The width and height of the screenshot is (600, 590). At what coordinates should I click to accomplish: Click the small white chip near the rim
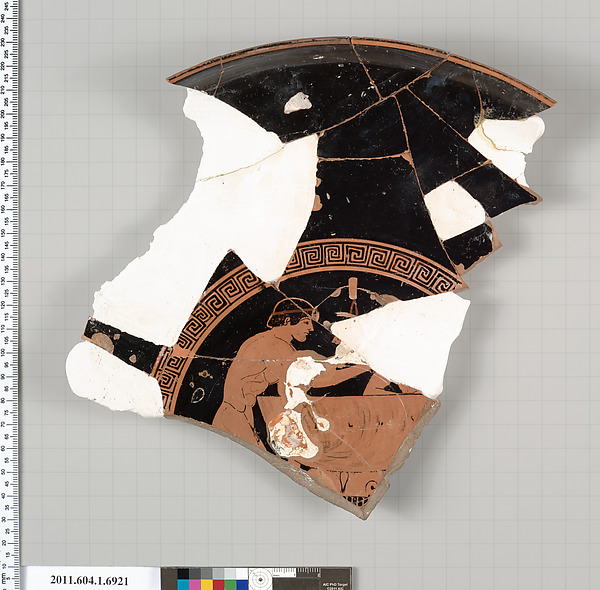pos(297,101)
